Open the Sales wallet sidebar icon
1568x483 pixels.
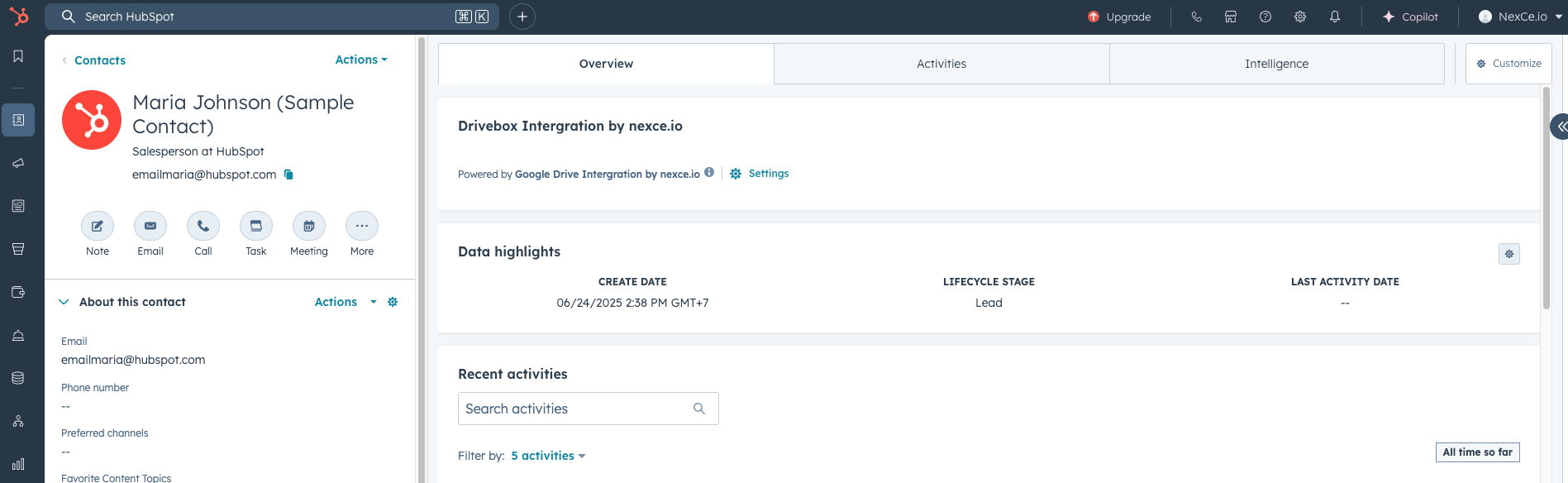pos(18,292)
